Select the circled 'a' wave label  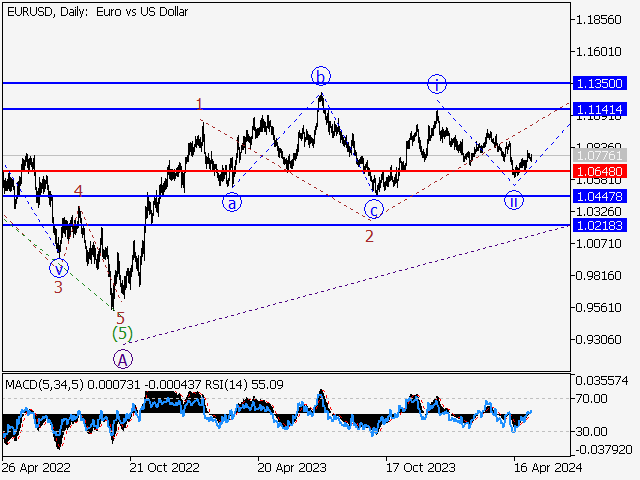(232, 202)
